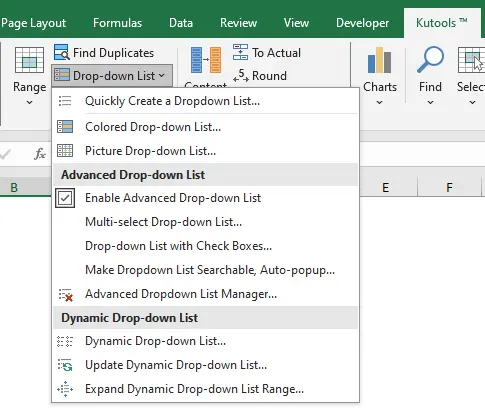Click the Quickly Create a Dropdown List icon

(65, 101)
